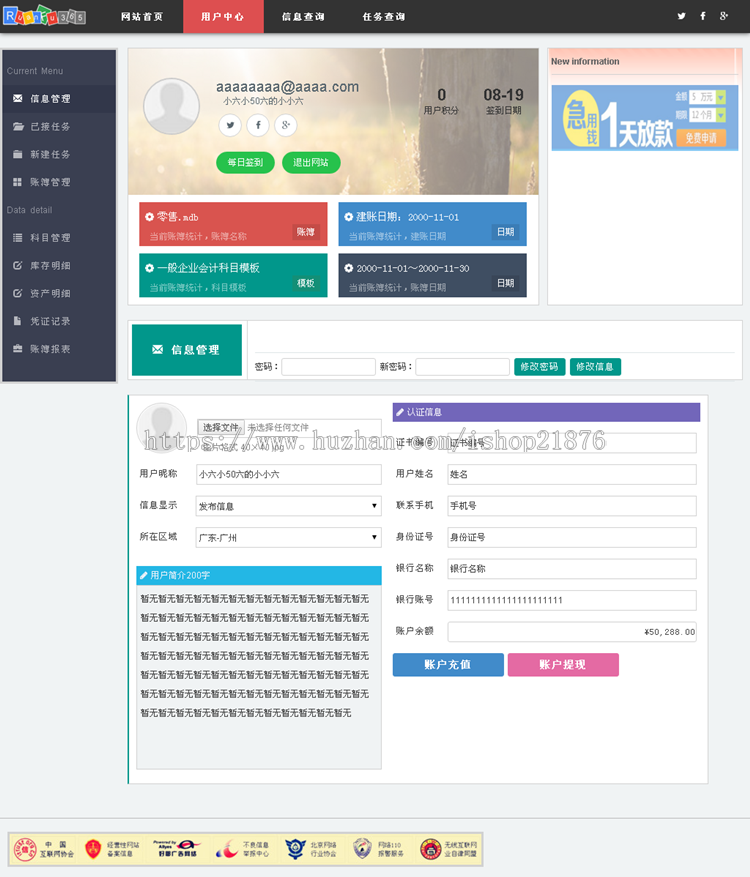Open Google+ circle icon under profile email
Screen dimensions: 750x877
(x=286, y=125)
